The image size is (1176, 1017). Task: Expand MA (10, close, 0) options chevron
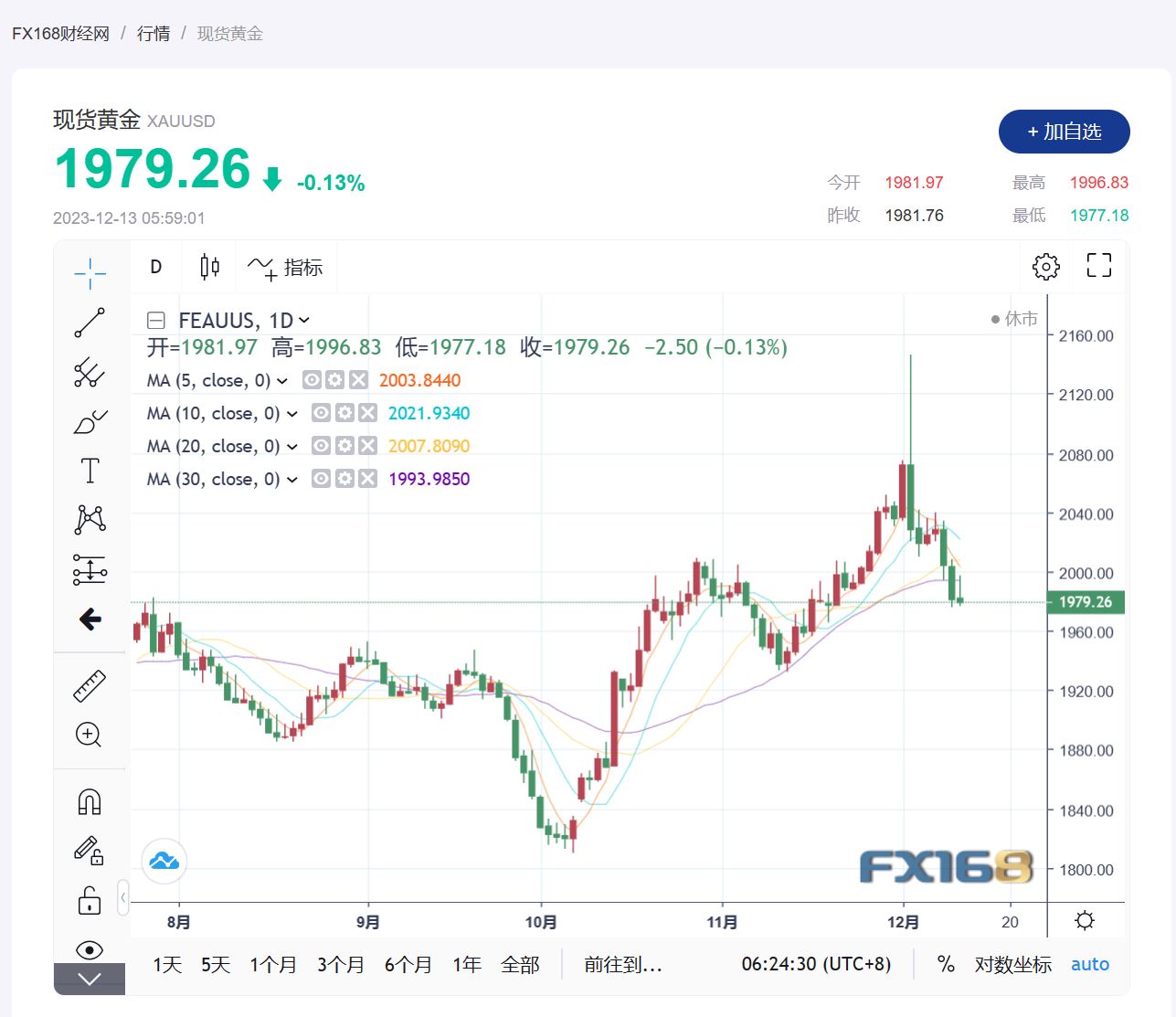click(x=292, y=414)
